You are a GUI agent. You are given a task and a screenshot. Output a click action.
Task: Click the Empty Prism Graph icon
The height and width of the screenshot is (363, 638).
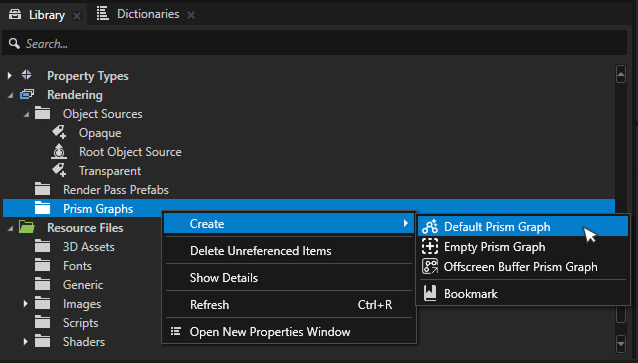[430, 246]
